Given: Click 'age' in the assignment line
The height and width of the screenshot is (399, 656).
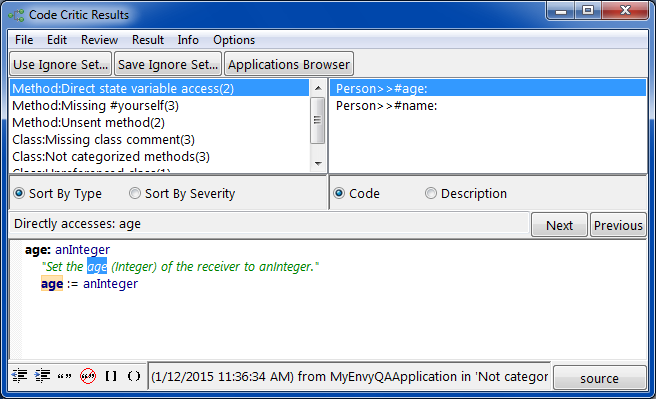Looking at the screenshot, I should 52,284.
